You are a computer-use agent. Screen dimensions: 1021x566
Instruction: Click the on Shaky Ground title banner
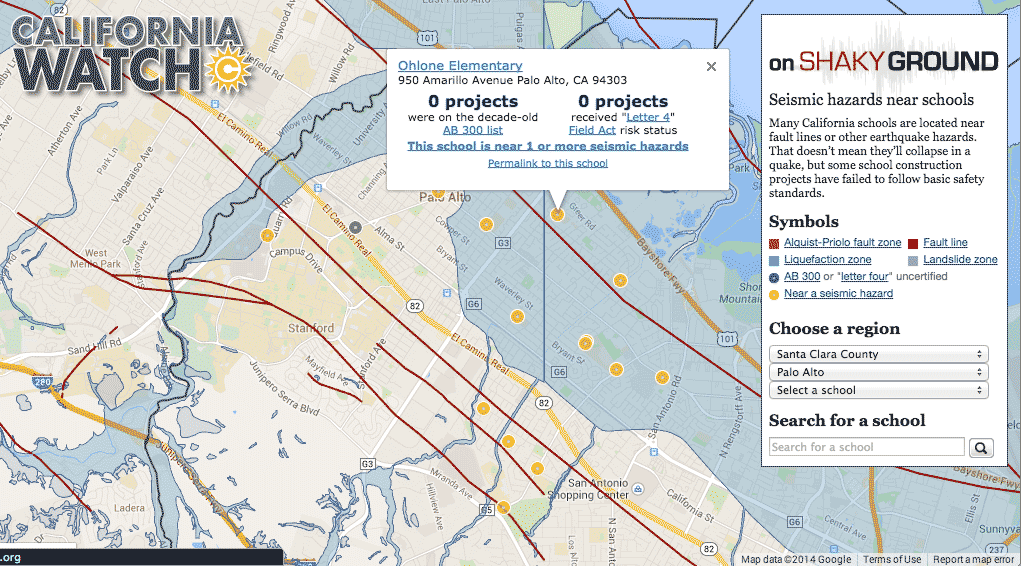883,62
